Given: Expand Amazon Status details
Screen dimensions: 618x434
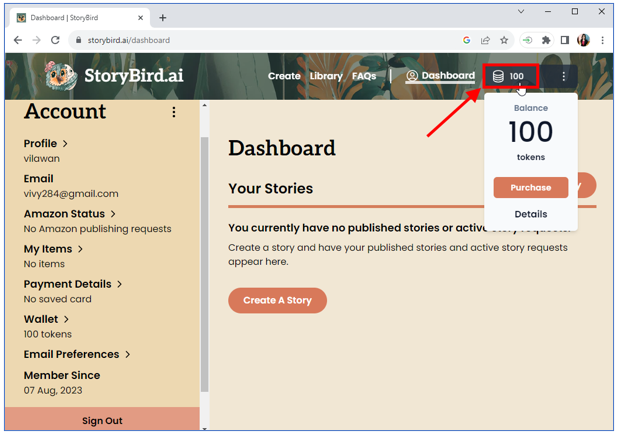Looking at the screenshot, I should [69, 214].
